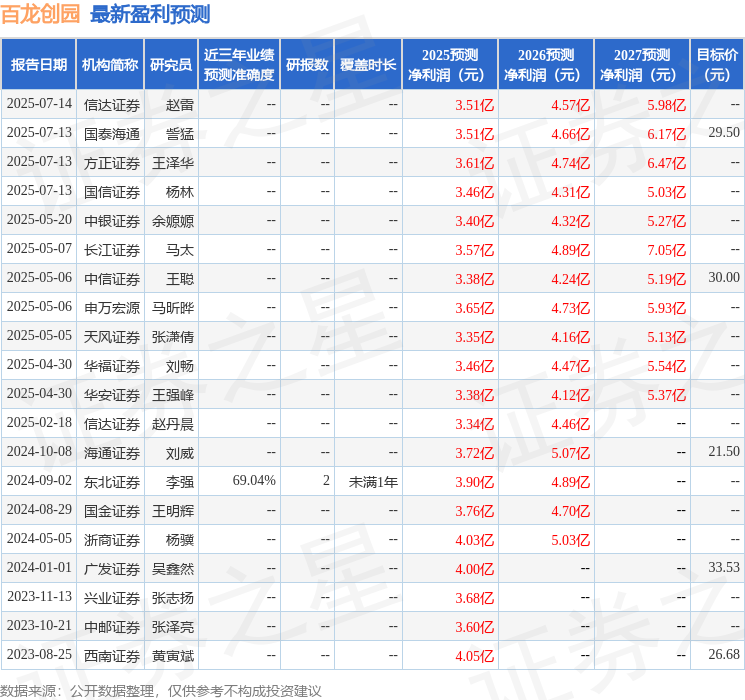Image resolution: width=745 pixels, height=700 pixels.
Task: Click researcher name 余嫄嫄
Action: pyautogui.click(x=173, y=221)
